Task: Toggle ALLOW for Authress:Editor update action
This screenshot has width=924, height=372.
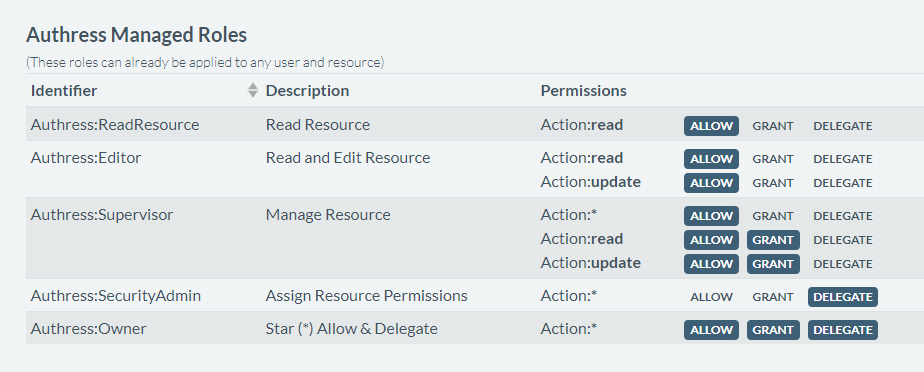Action: click(x=711, y=183)
